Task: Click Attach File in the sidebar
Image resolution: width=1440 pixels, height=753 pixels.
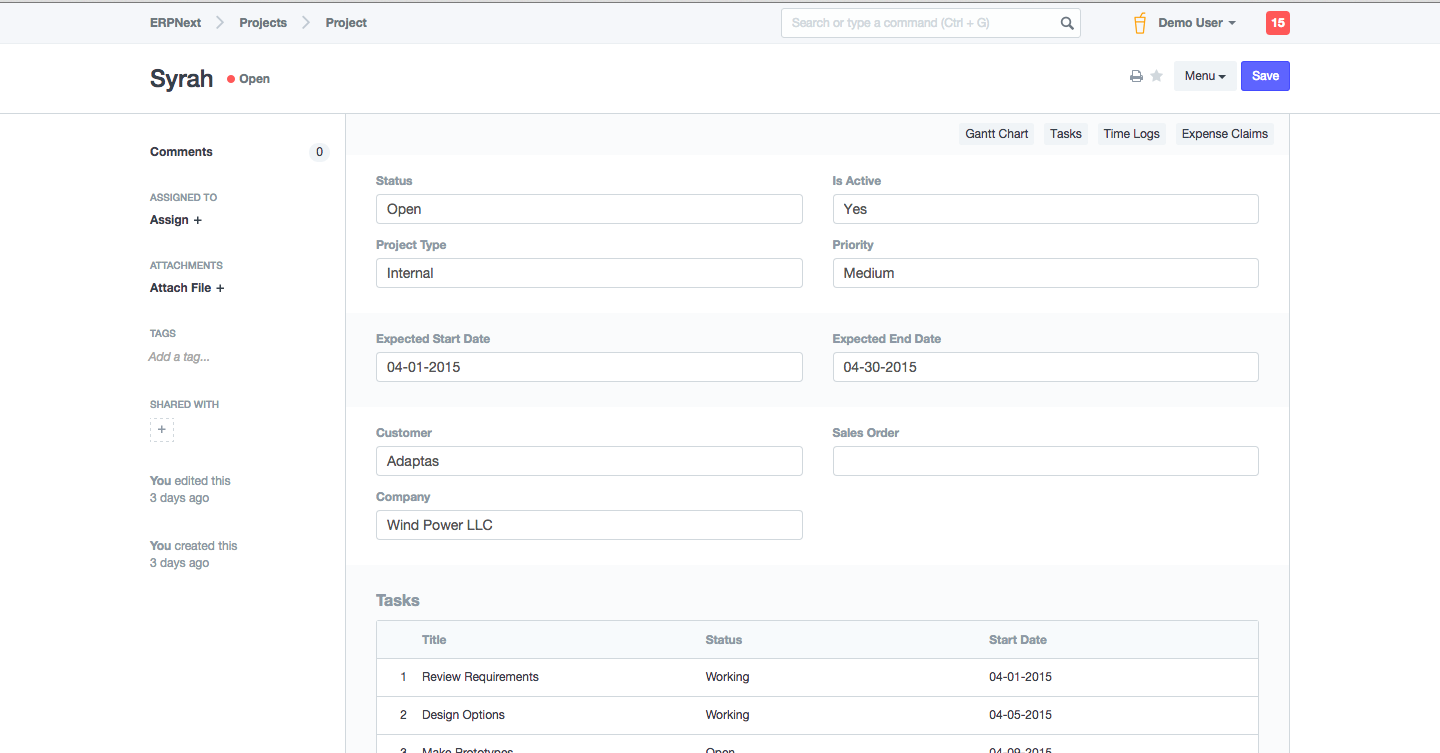Action: pyautogui.click(x=187, y=288)
